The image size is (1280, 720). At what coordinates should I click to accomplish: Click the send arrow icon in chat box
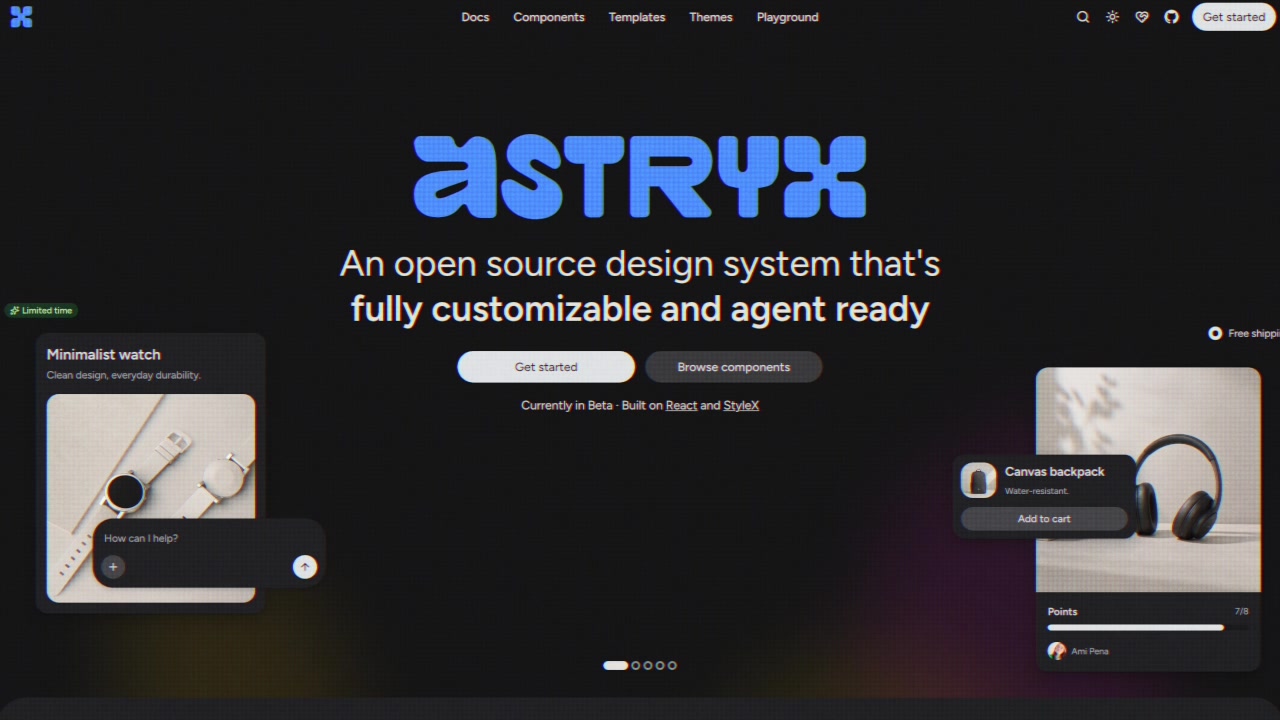click(305, 567)
